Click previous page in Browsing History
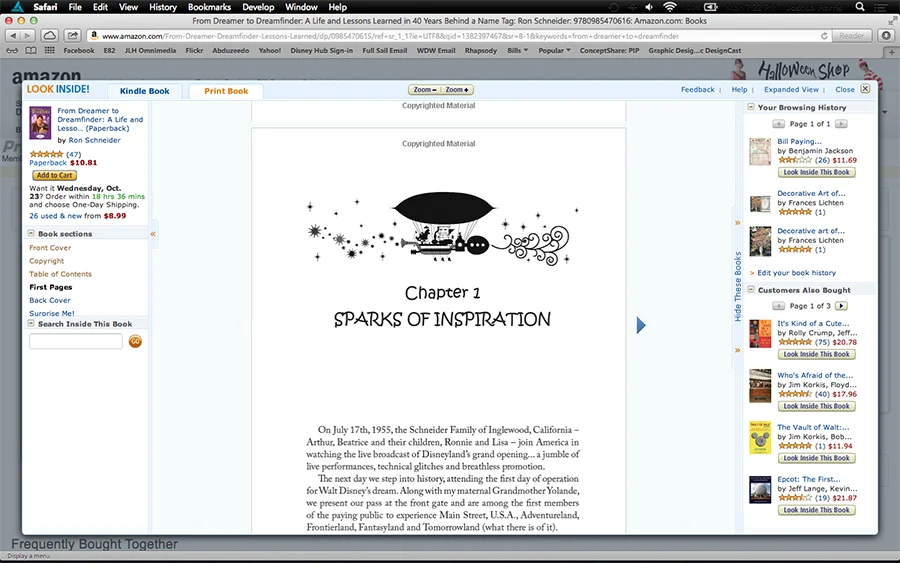900x563 pixels. (x=778, y=124)
